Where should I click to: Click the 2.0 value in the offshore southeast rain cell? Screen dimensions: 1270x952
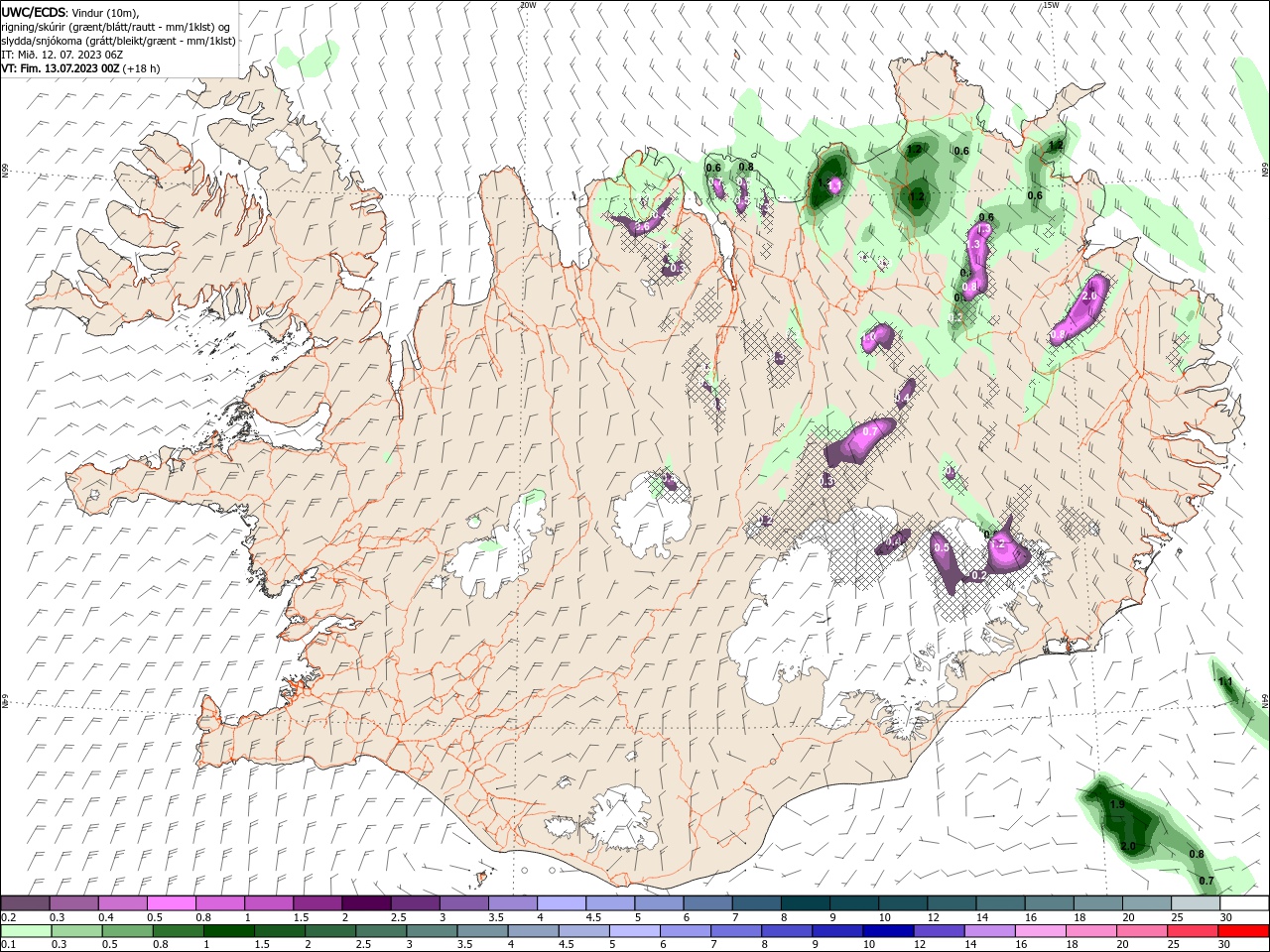(1127, 846)
